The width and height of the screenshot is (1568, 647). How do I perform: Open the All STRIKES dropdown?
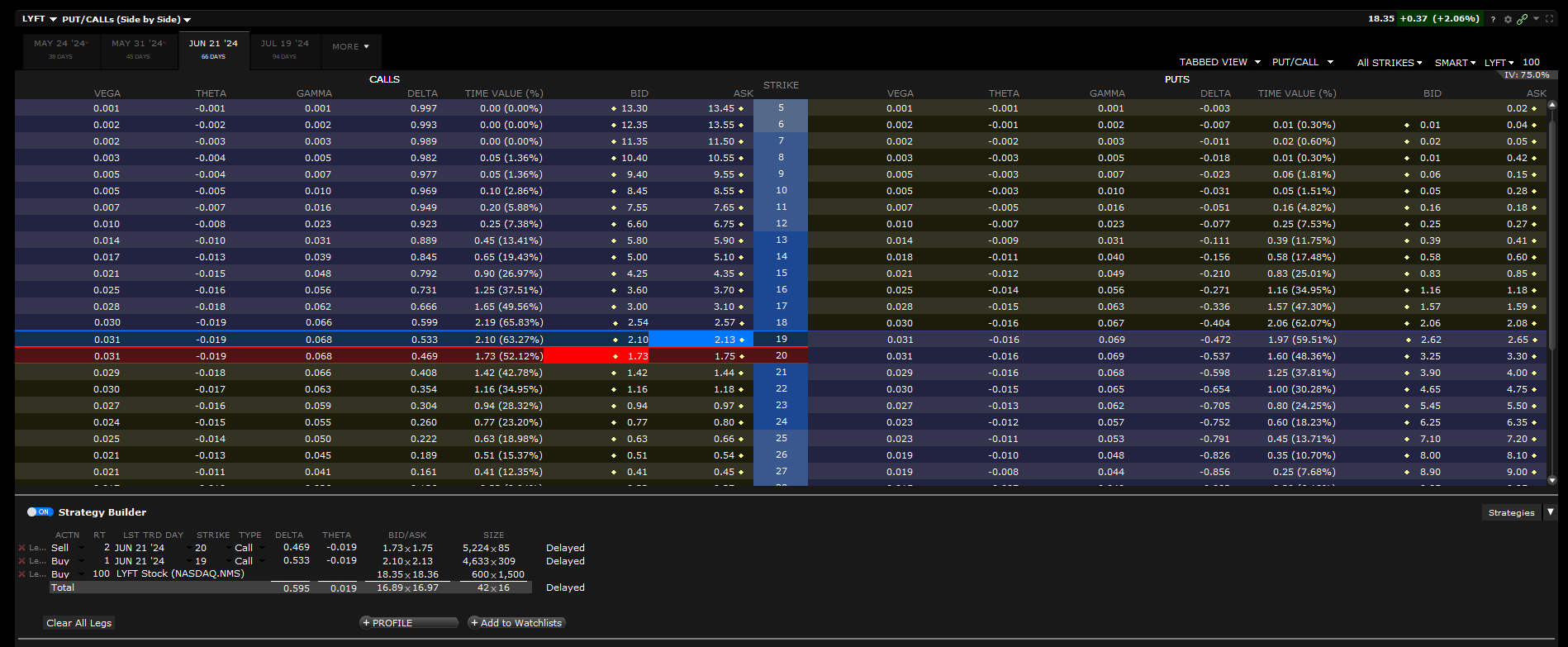point(1389,63)
